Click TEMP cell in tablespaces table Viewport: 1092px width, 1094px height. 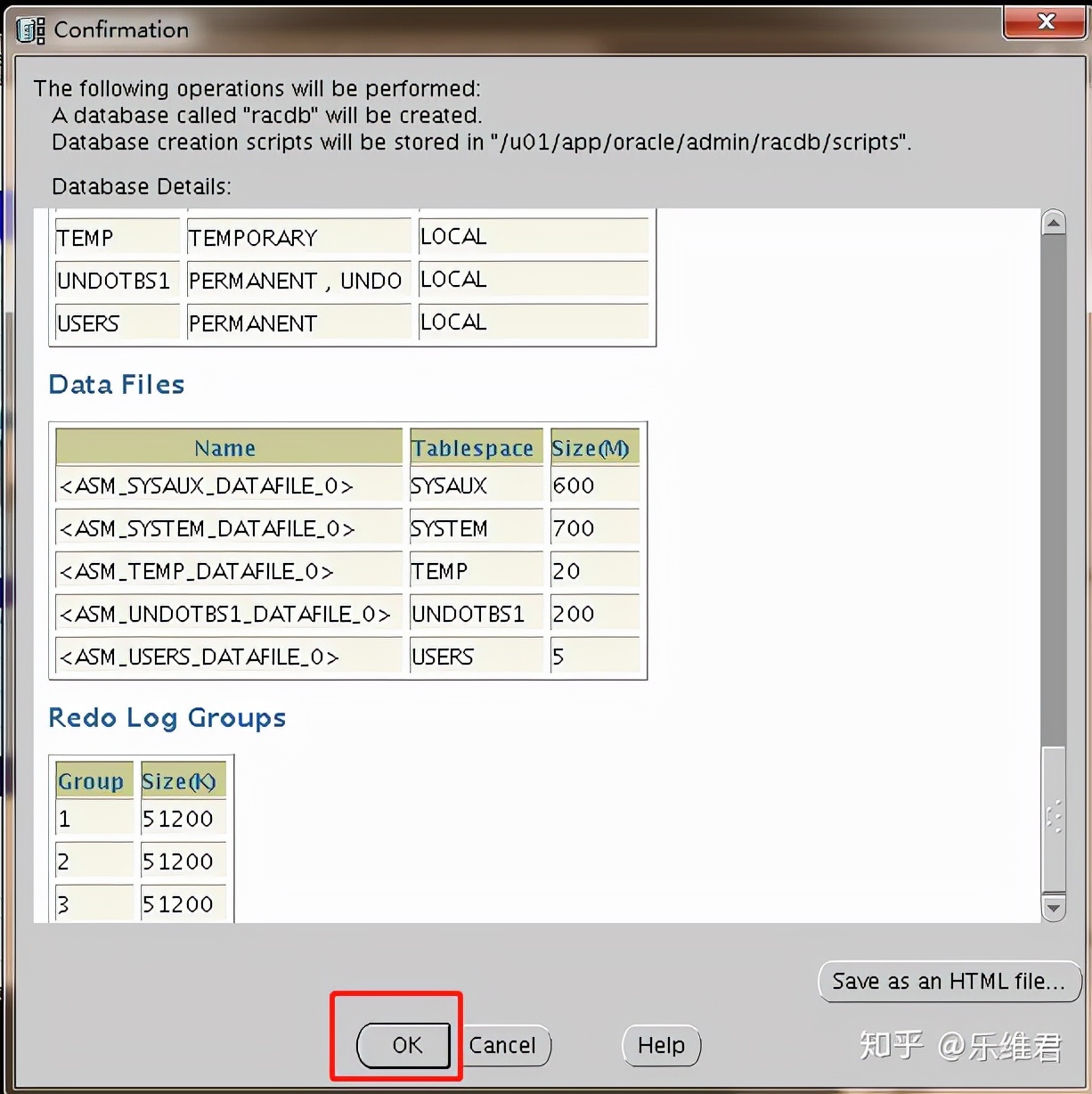click(x=117, y=237)
